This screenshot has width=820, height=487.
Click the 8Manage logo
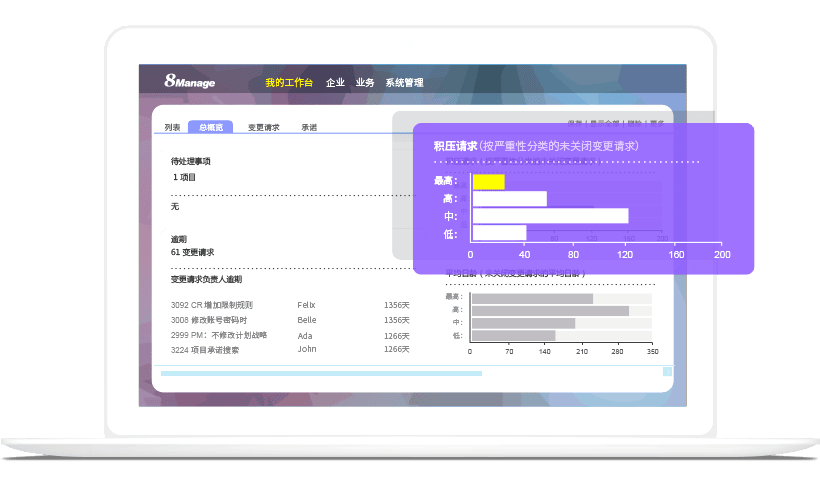click(189, 81)
